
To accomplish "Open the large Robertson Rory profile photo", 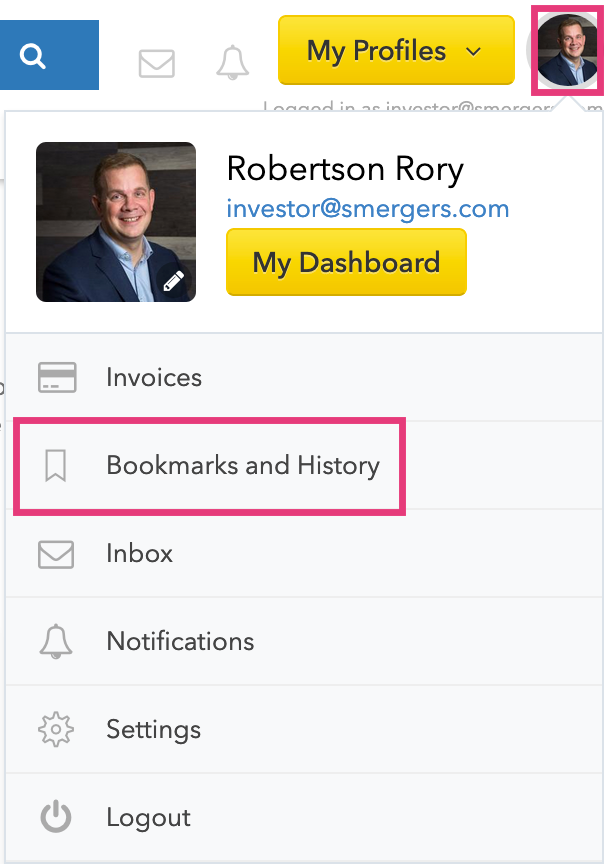I will point(116,222).
